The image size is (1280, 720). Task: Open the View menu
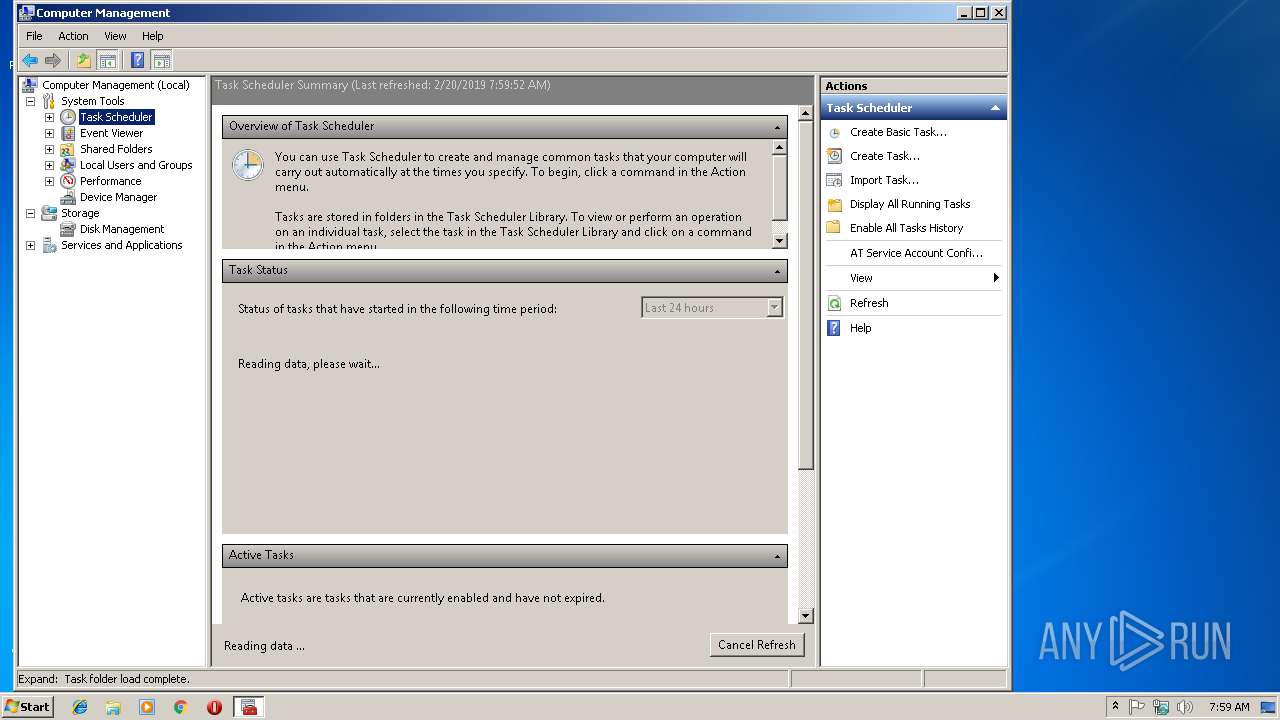pyautogui.click(x=115, y=36)
